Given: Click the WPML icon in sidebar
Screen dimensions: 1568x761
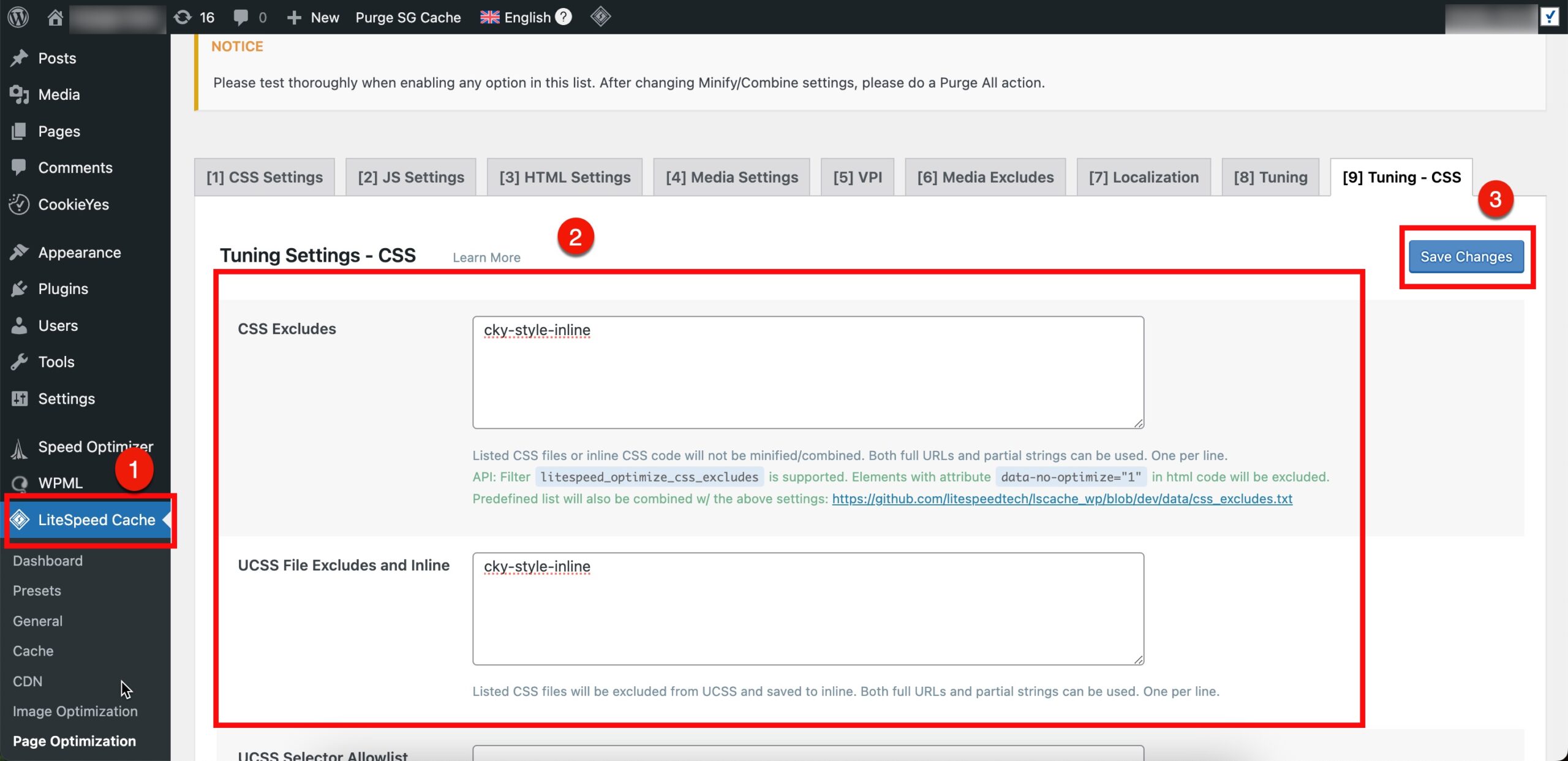Looking at the screenshot, I should point(20,483).
